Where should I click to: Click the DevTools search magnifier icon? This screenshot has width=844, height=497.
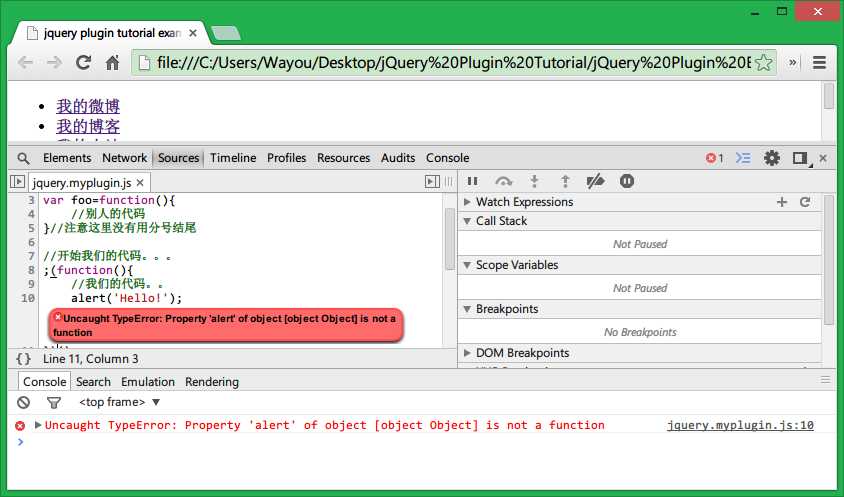[x=23, y=158]
